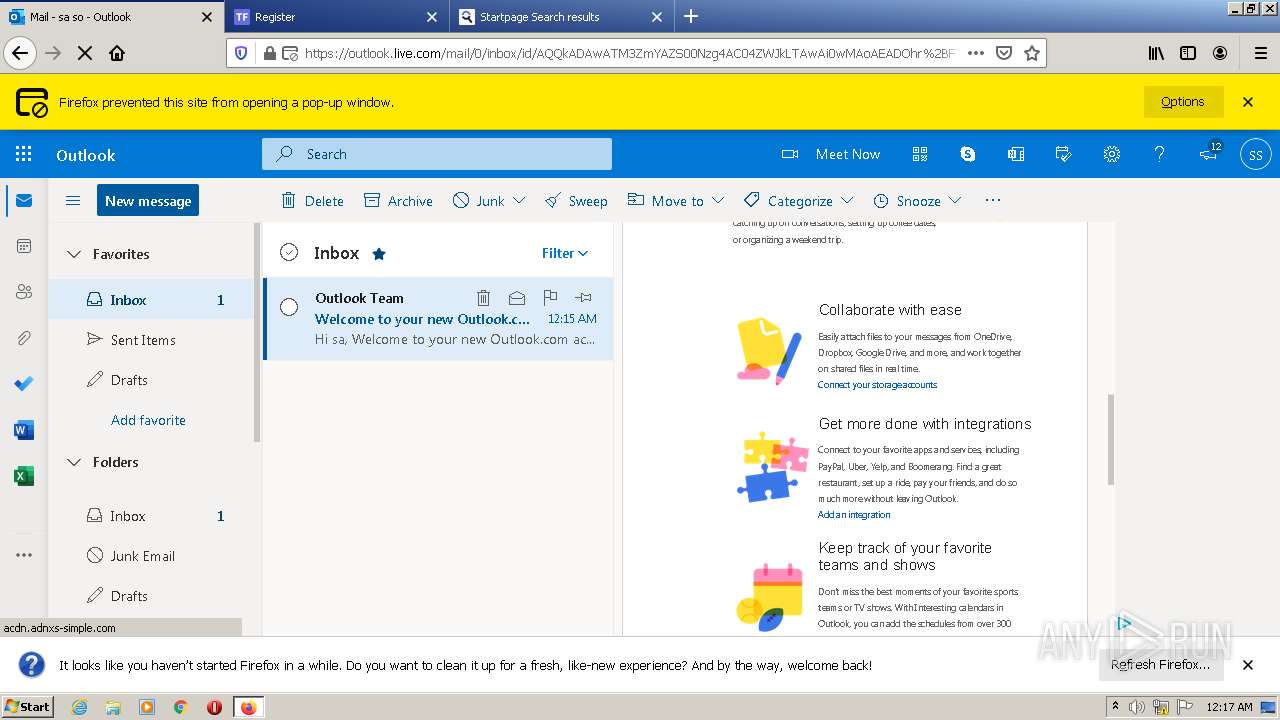
Task: Select the Outlook Team message checkbox
Action: (289, 307)
